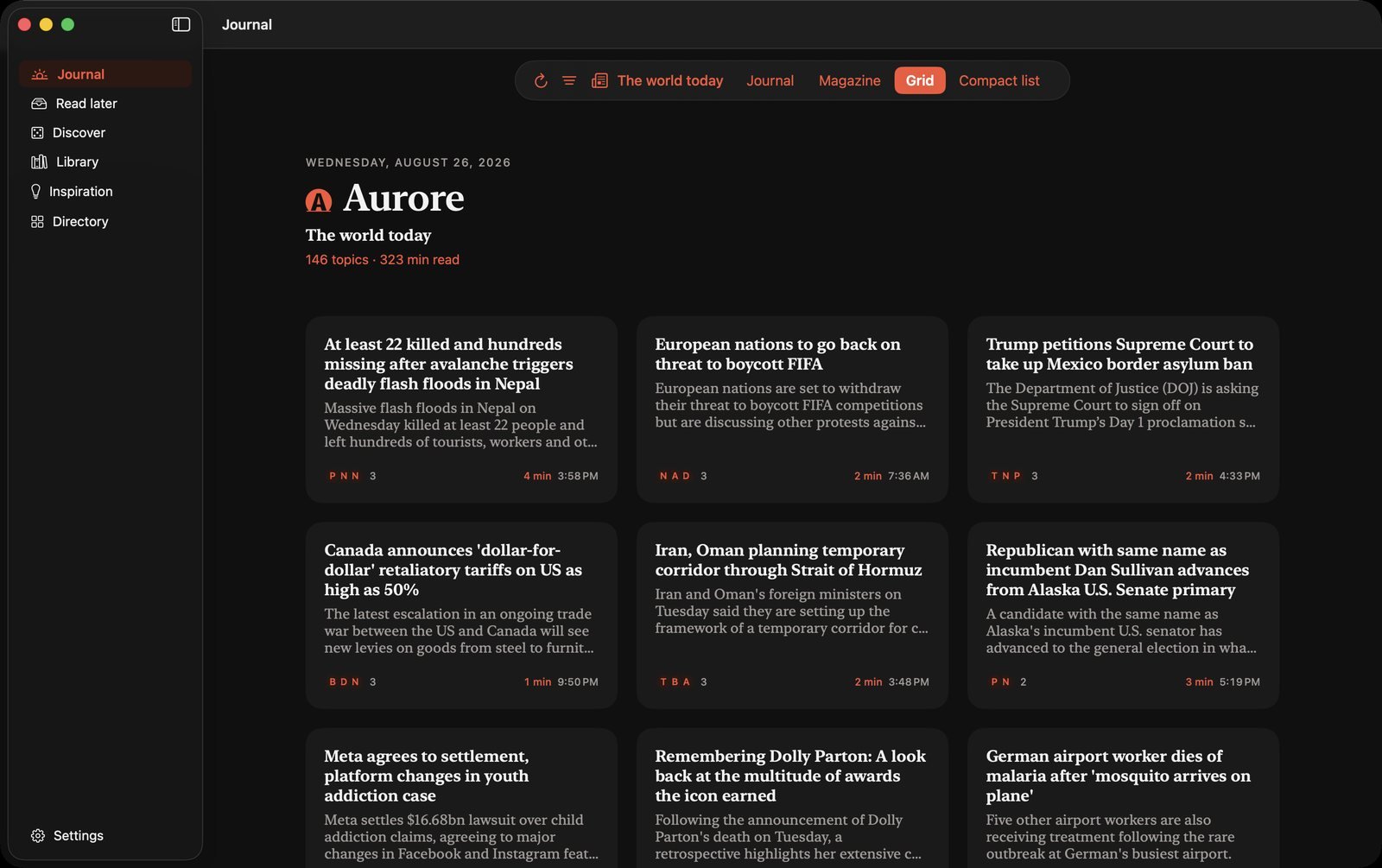Click the Settings gear icon

click(x=38, y=836)
